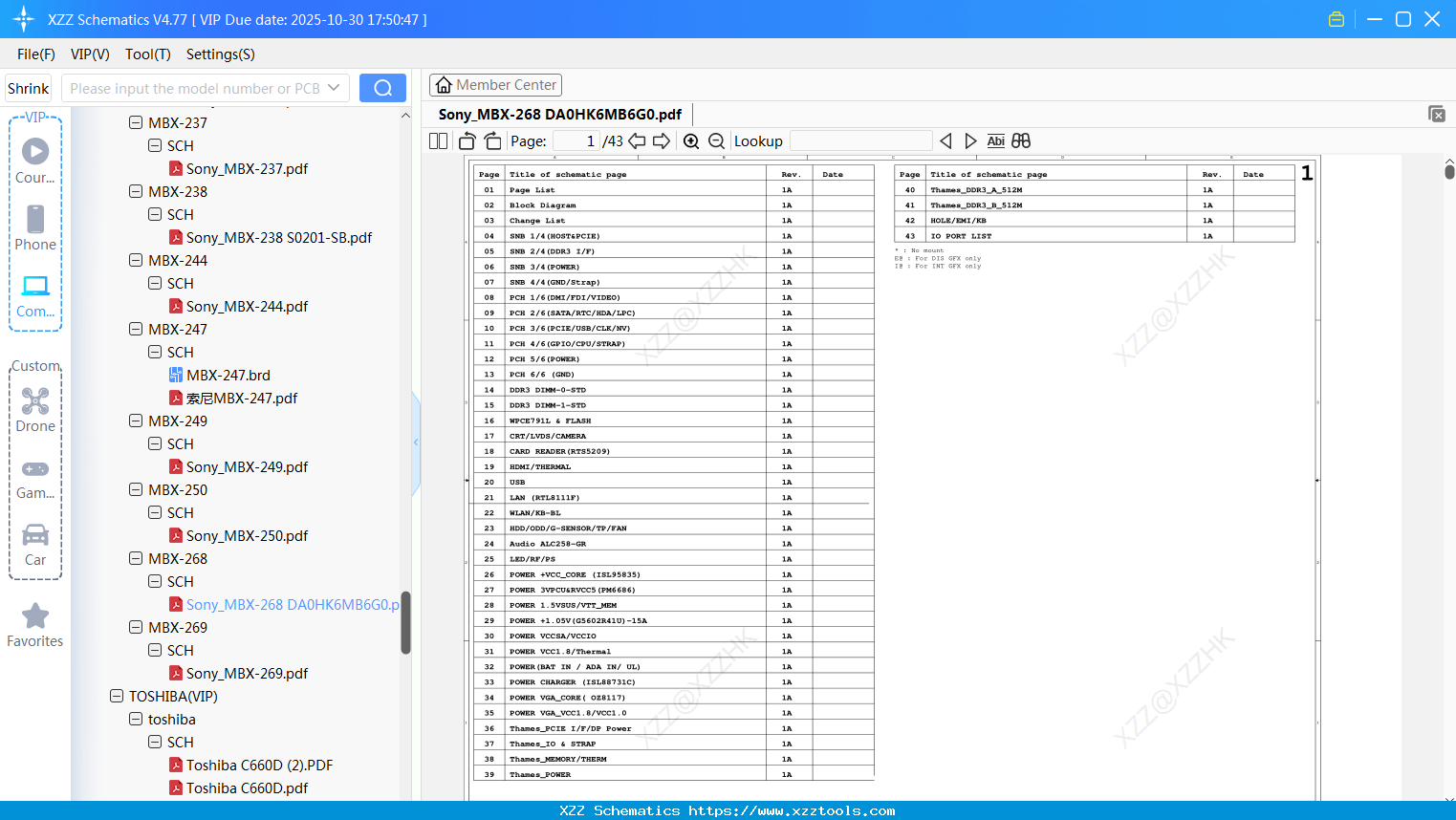
Task: Focus the model number search field
Action: [196, 88]
